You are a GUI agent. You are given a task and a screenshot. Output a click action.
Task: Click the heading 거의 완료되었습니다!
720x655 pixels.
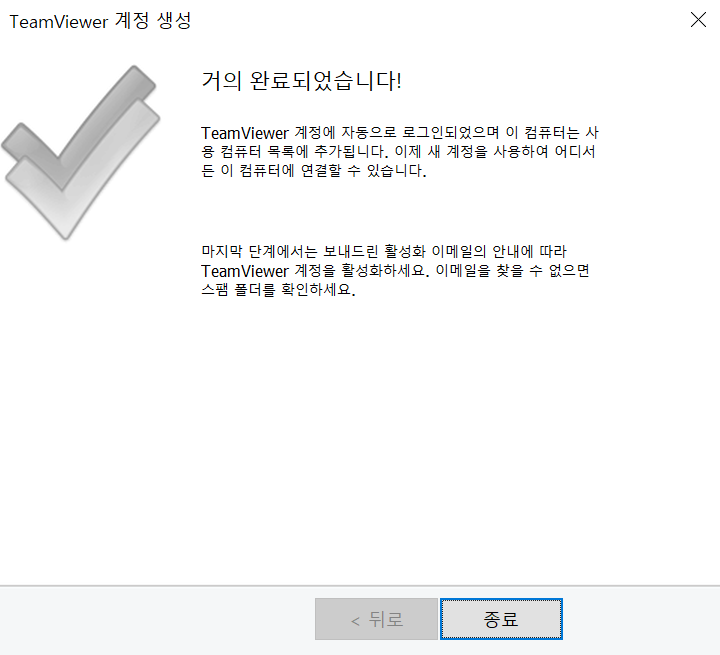click(x=302, y=81)
